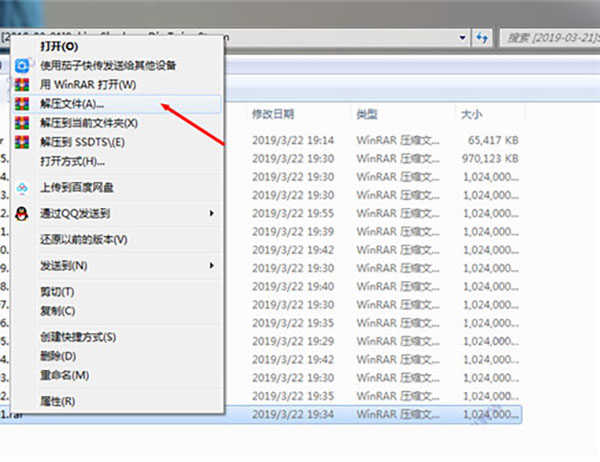
Task: Select 复制(C) in the context menu
Action: (x=57, y=310)
